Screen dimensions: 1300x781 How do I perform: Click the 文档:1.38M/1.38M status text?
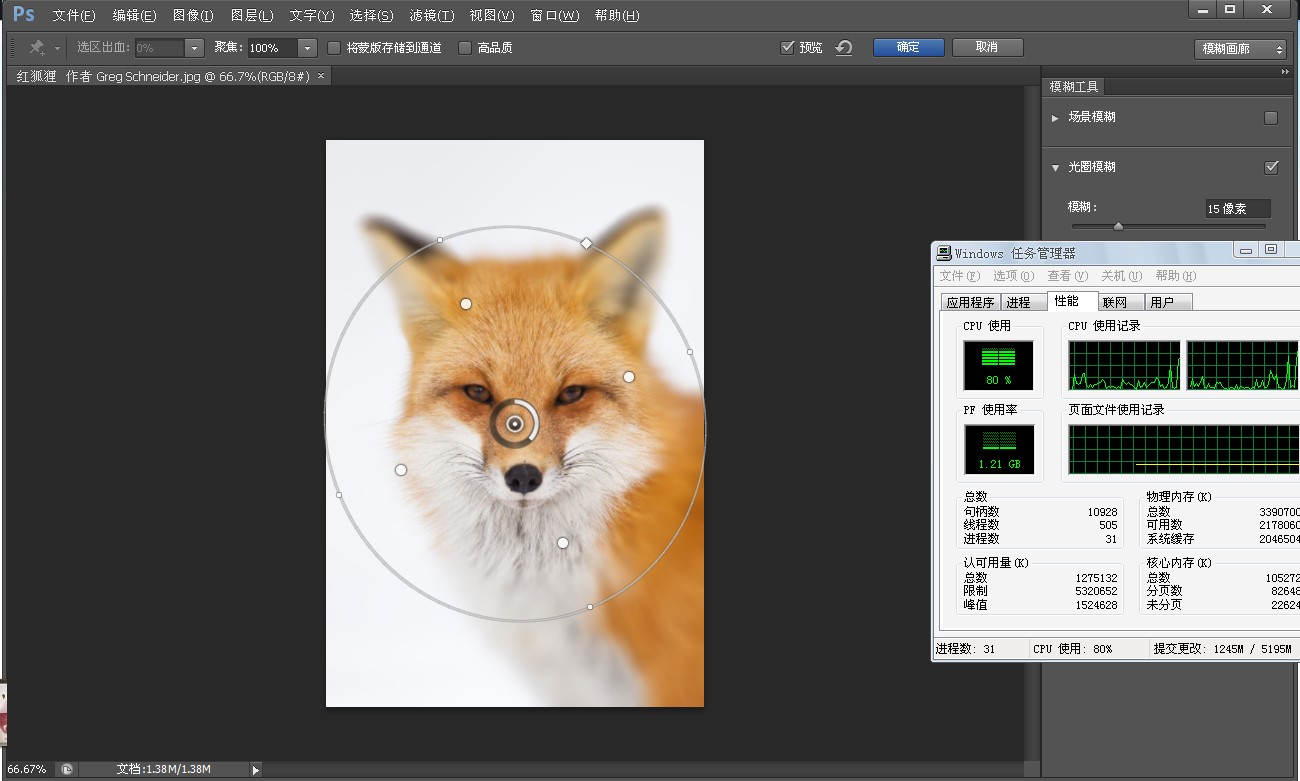click(163, 769)
